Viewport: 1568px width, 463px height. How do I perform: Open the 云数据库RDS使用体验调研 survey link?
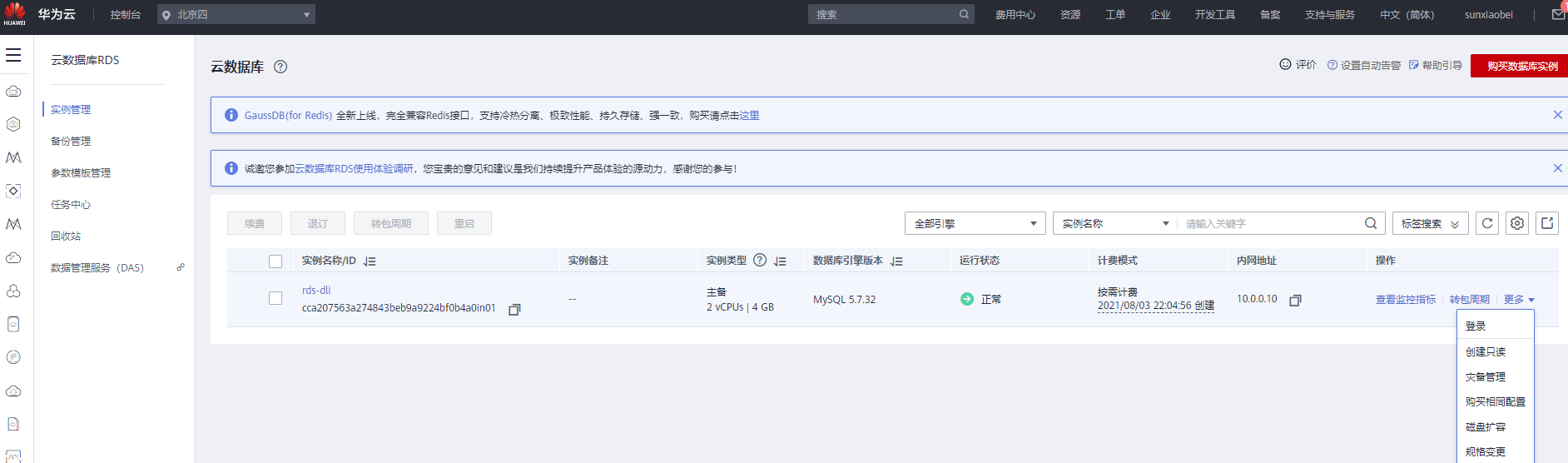354,168
